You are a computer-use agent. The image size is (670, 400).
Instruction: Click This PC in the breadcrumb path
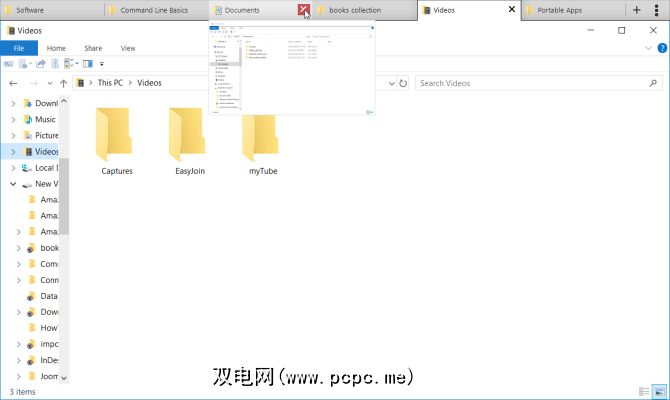pyautogui.click(x=110, y=83)
